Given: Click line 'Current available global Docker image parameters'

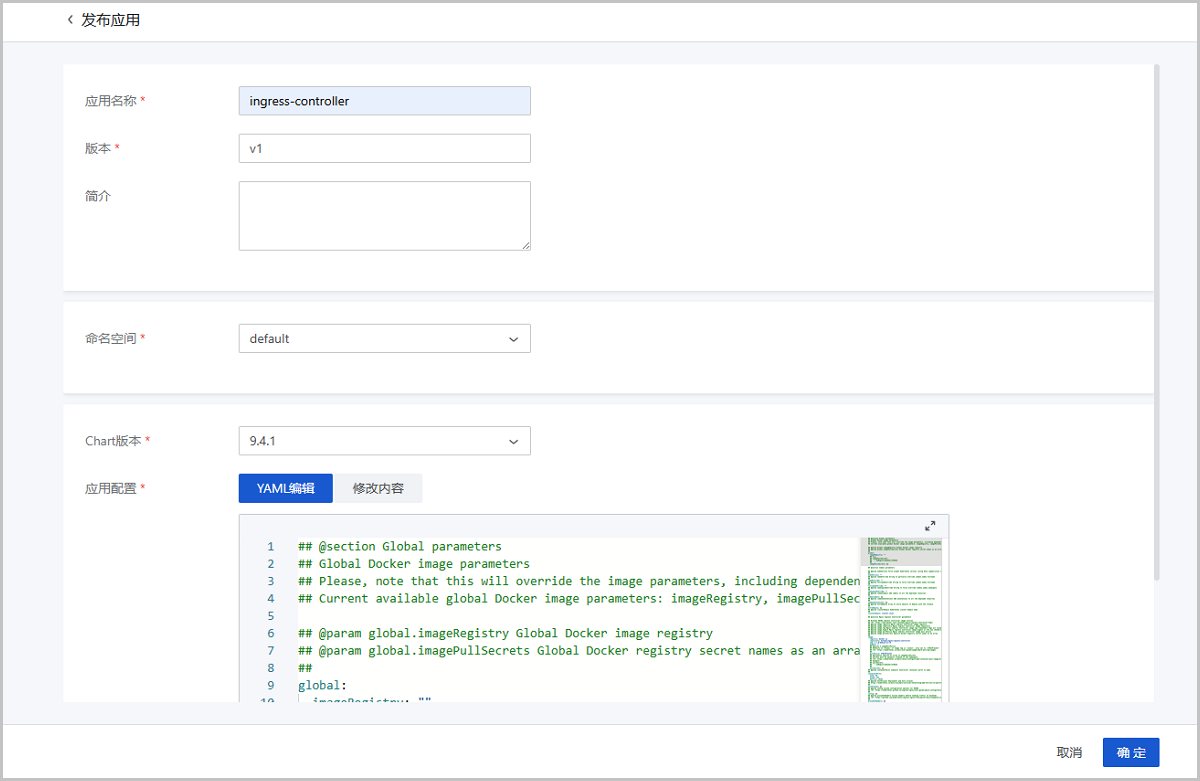Looking at the screenshot, I should 578,598.
